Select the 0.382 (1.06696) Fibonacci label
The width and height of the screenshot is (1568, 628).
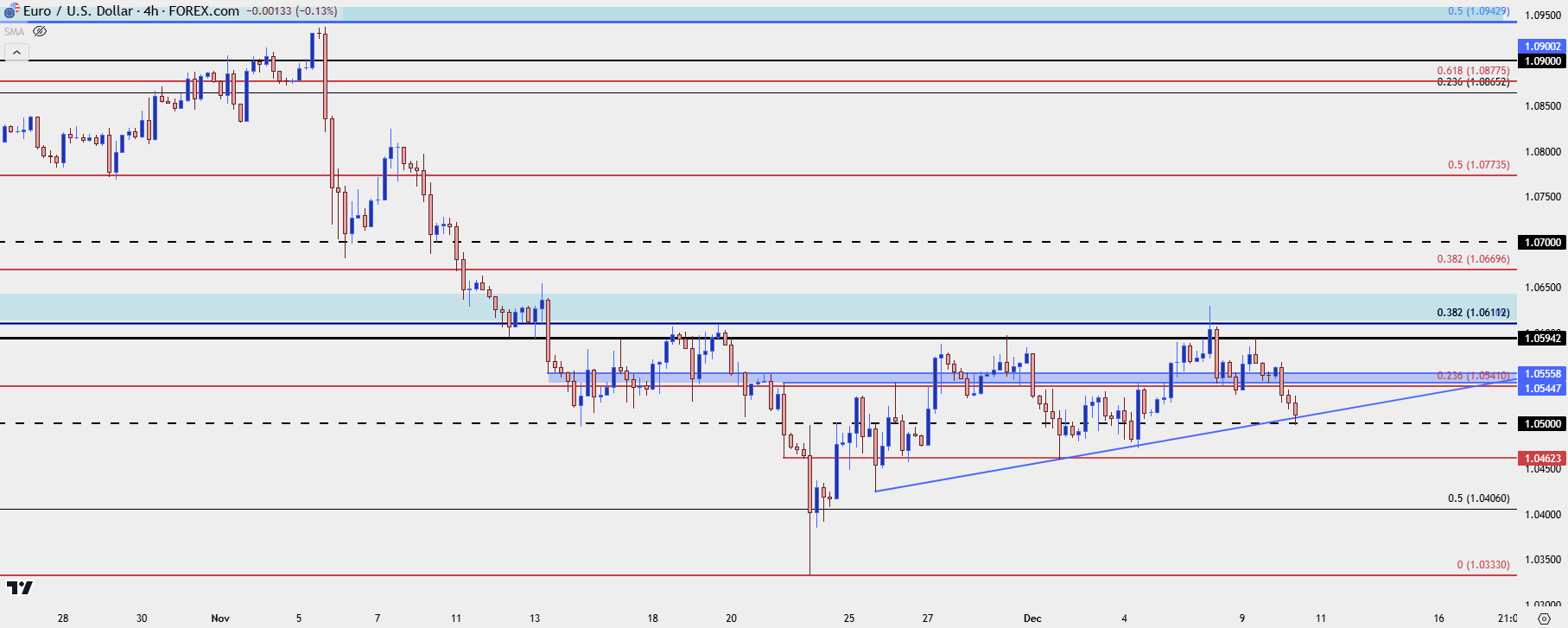1473,259
